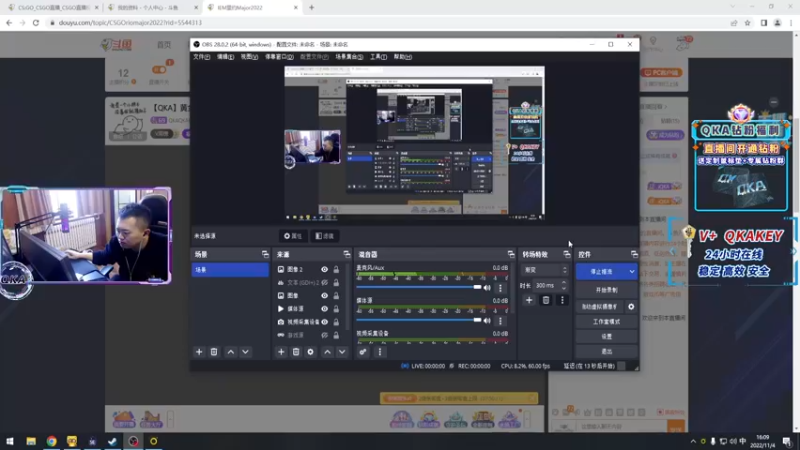Toggle lock on the 图像 2 source

click(x=336, y=269)
